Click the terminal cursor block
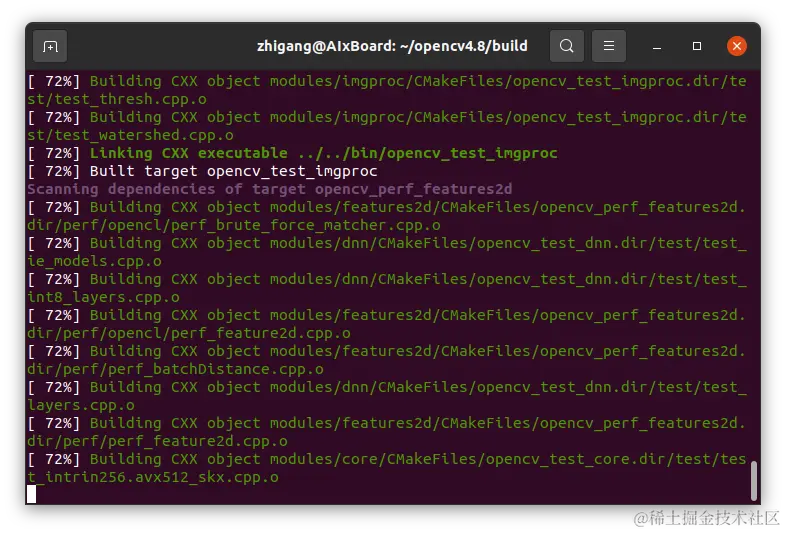Image resolution: width=786 pixels, height=533 pixels. (32, 494)
